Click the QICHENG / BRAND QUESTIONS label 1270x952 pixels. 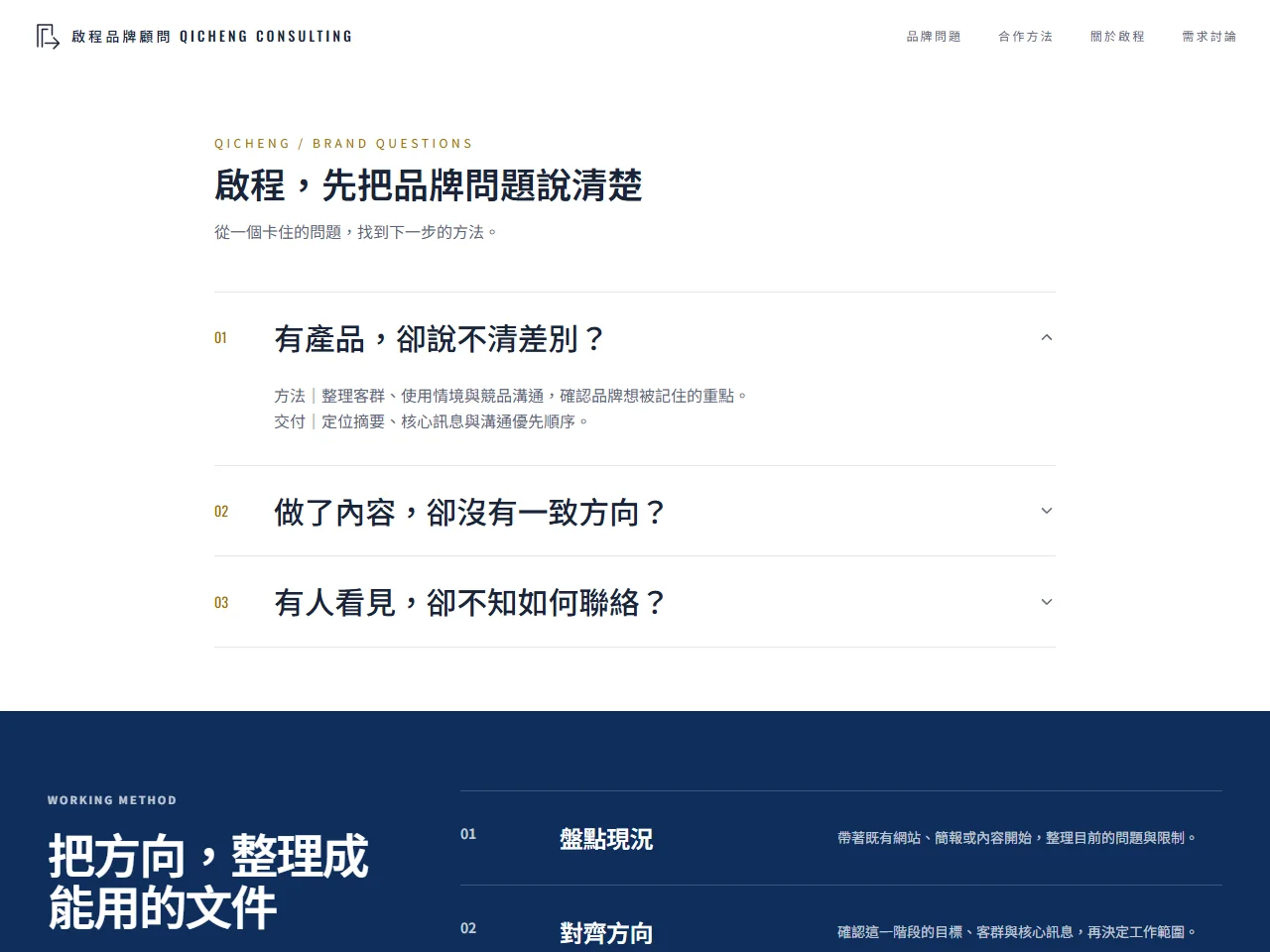343,144
